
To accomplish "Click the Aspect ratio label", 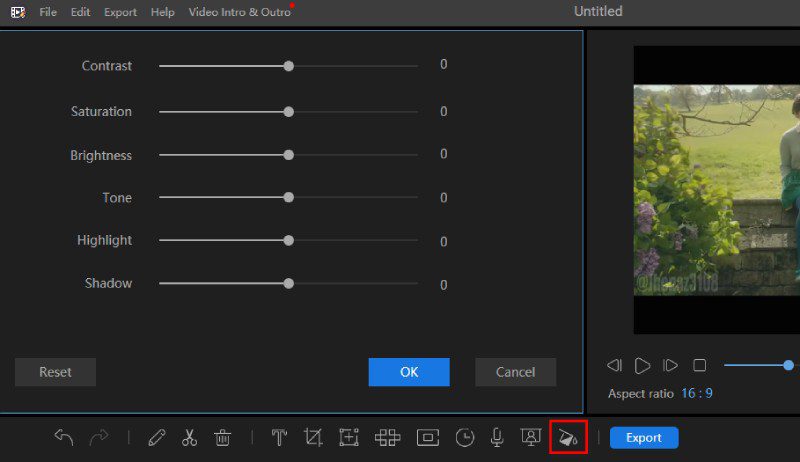I will click(x=641, y=394).
